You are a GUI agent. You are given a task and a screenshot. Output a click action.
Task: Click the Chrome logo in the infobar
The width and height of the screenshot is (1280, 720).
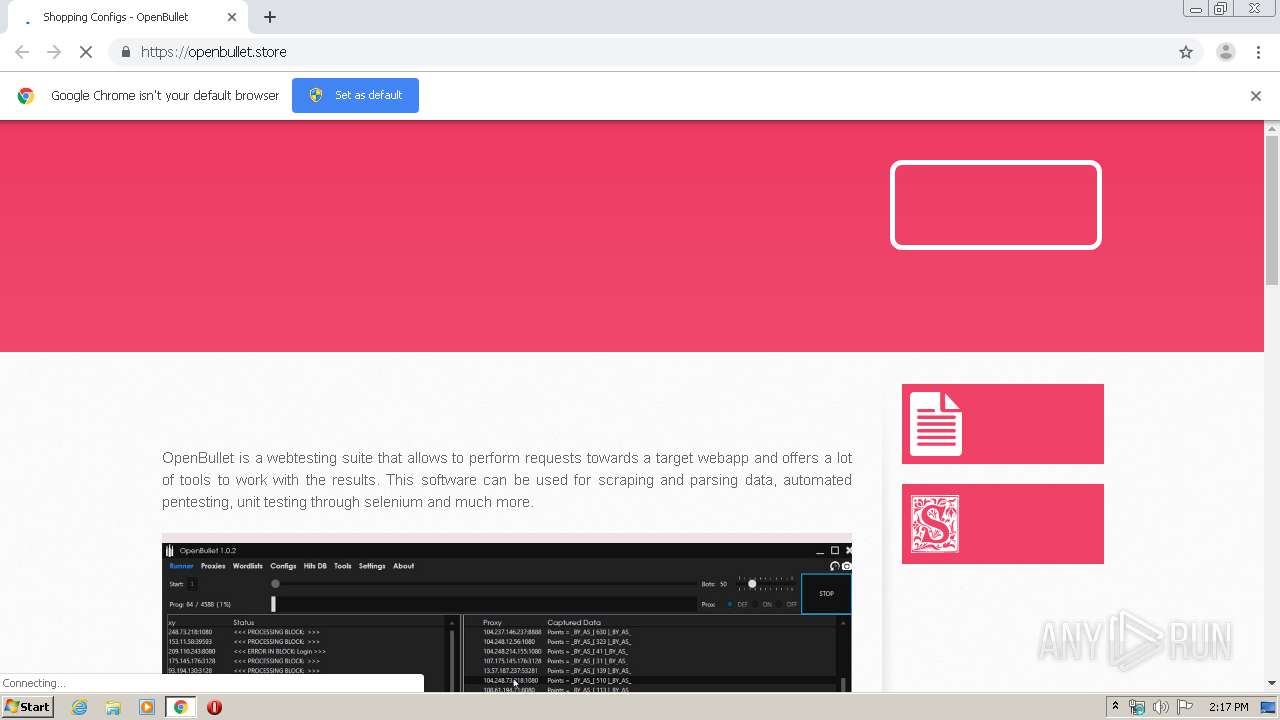pos(26,96)
